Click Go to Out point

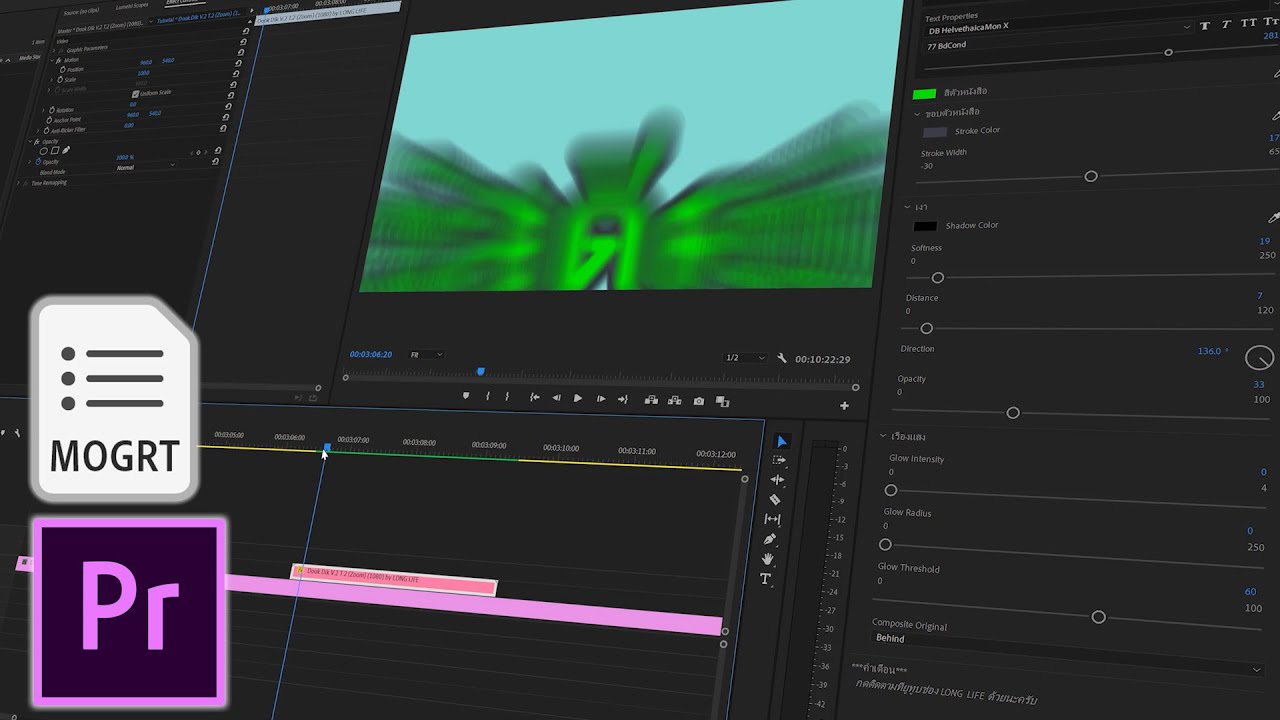tap(623, 399)
